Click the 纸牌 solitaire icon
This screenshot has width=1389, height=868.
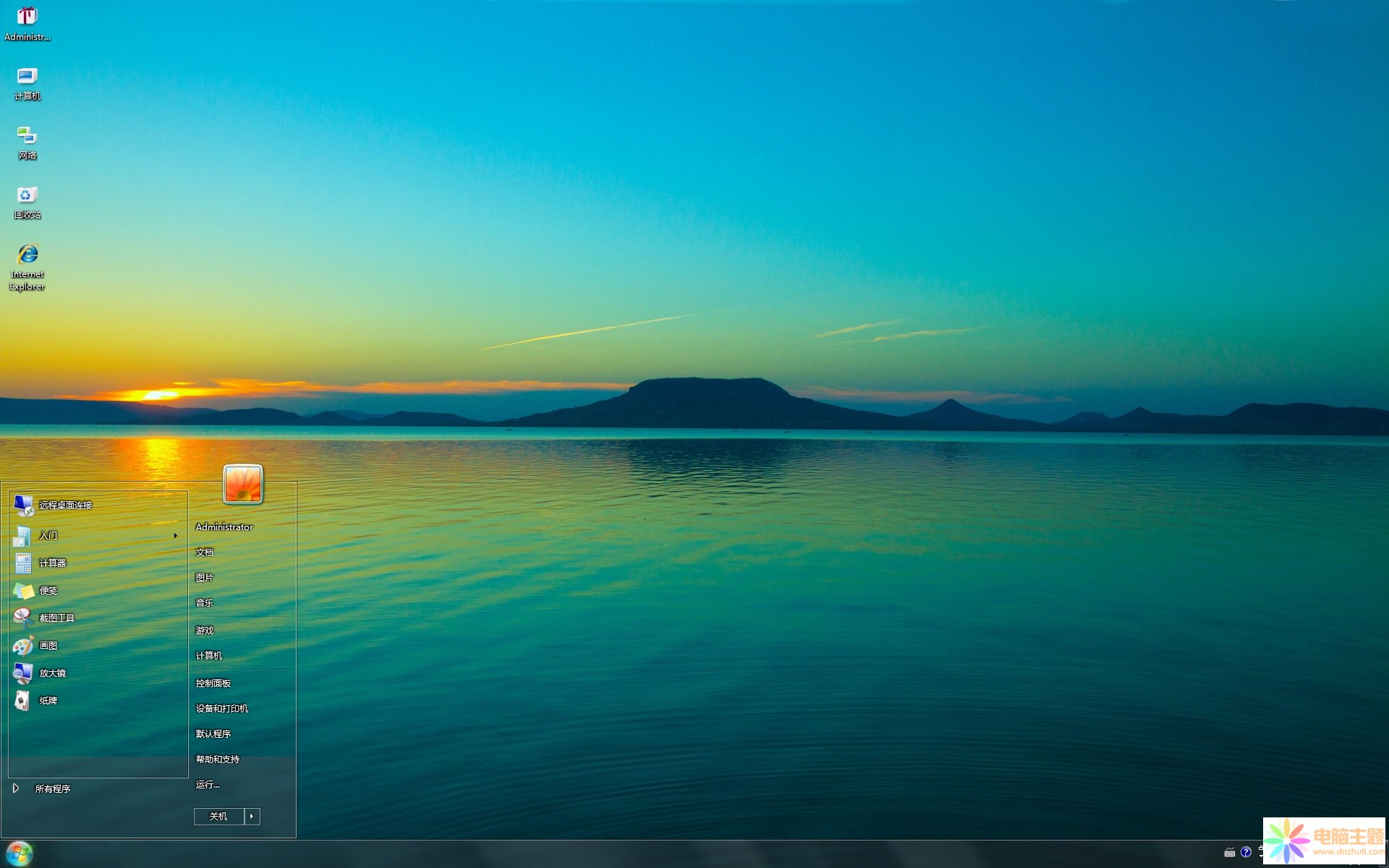[x=23, y=700]
